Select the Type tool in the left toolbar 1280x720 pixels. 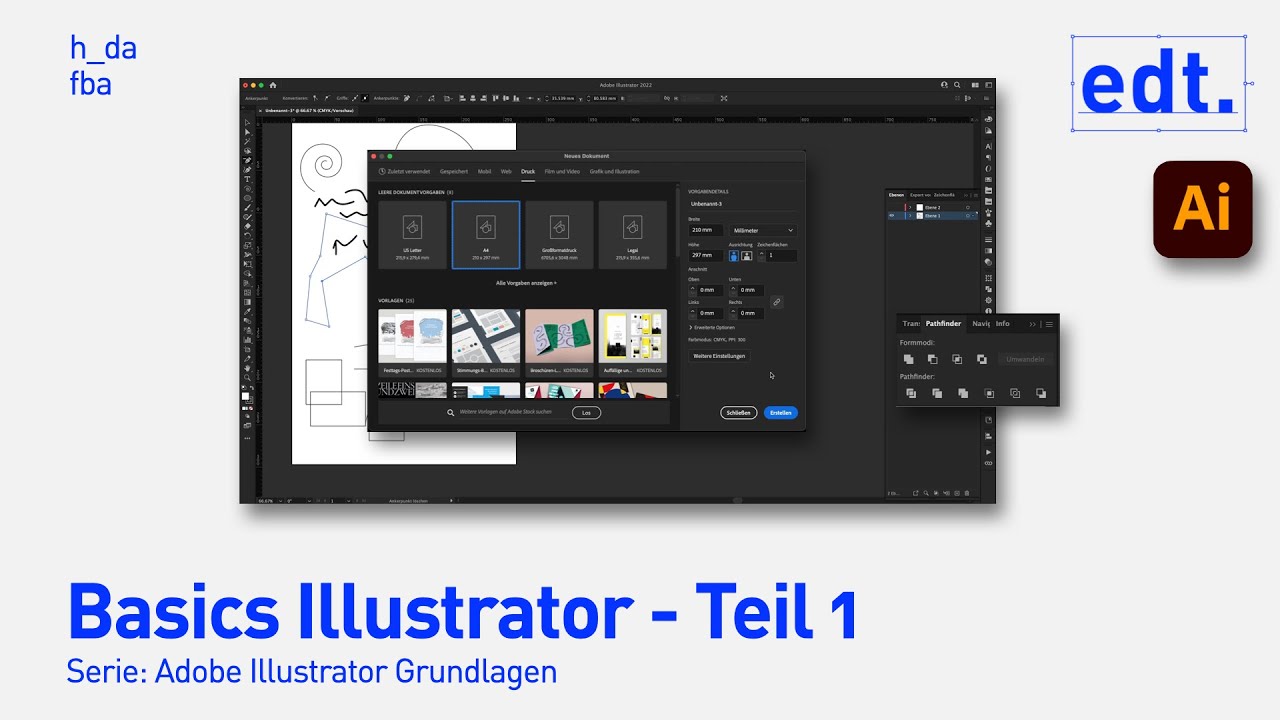click(247, 179)
